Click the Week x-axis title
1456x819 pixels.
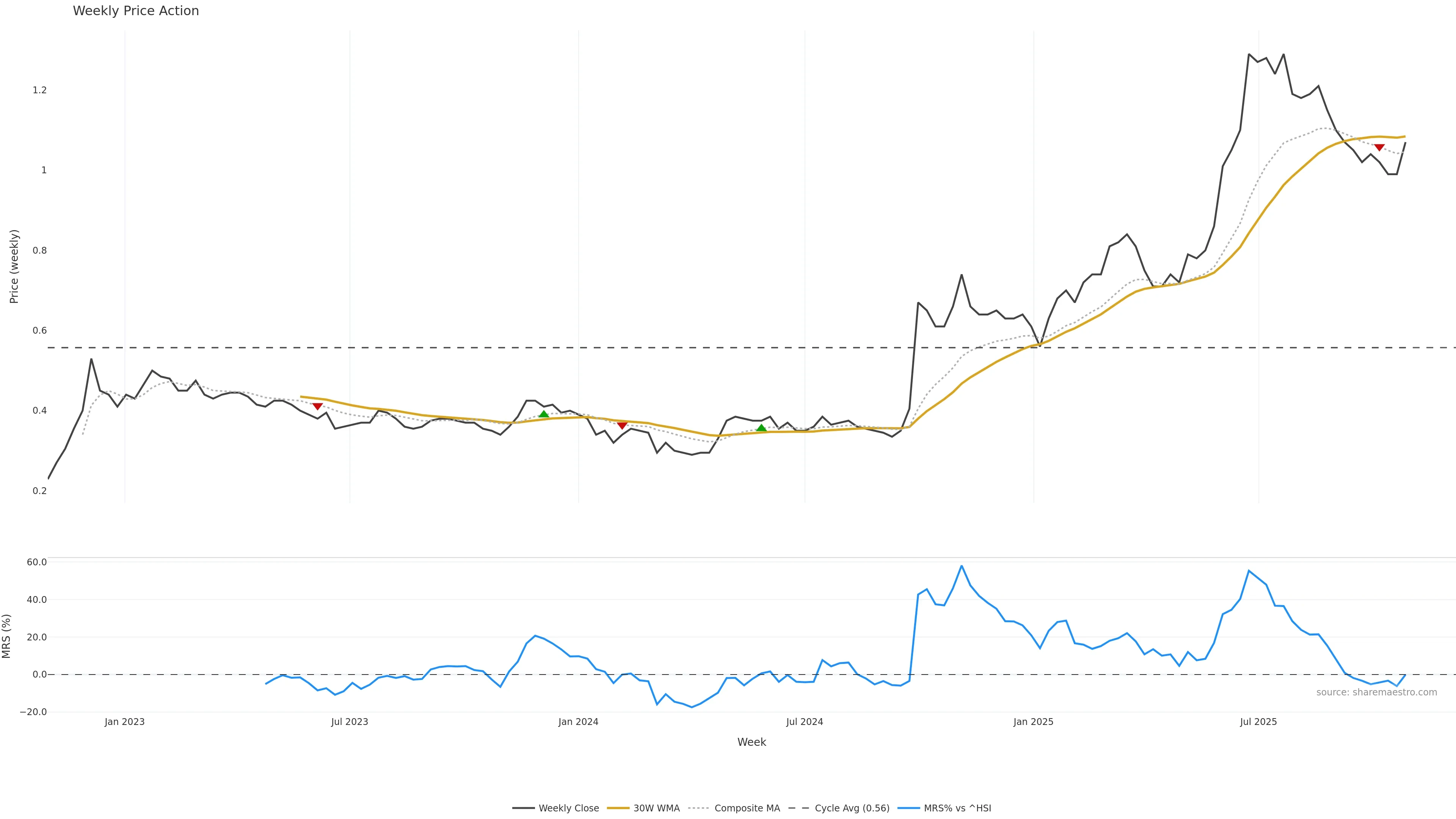751,742
